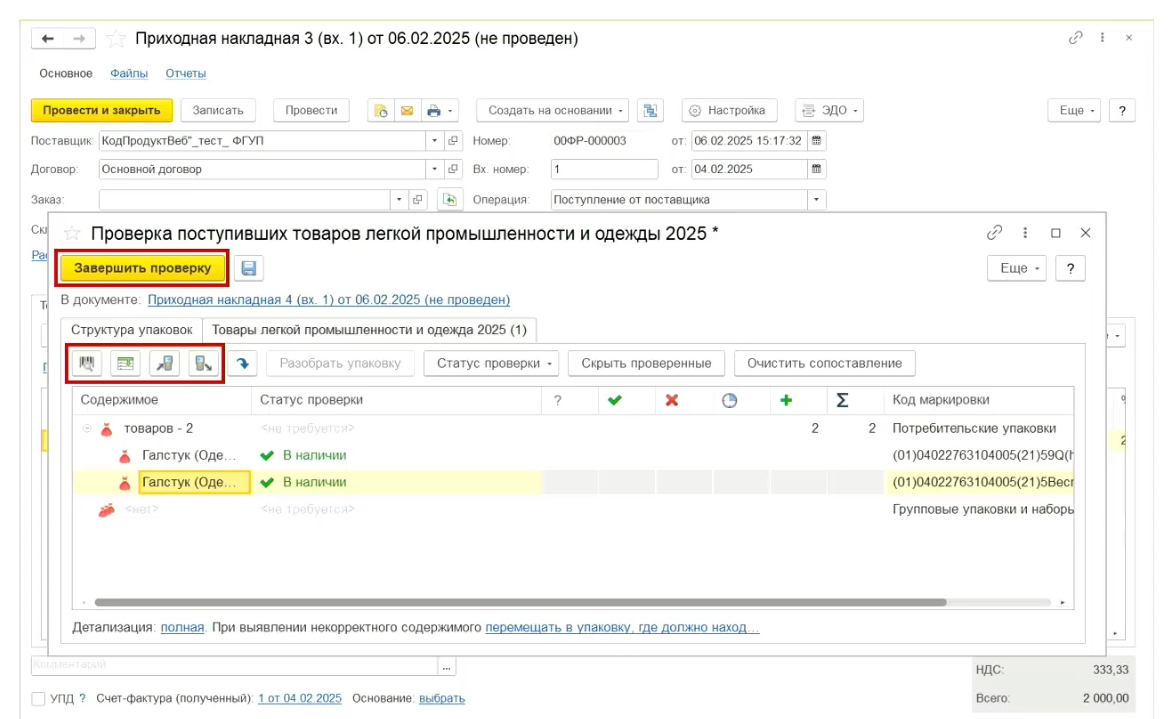Image resolution: width=1170 pixels, height=719 pixels.
Task: Click the barcode scanner icon in the toolbar
Action: (x=87, y=364)
